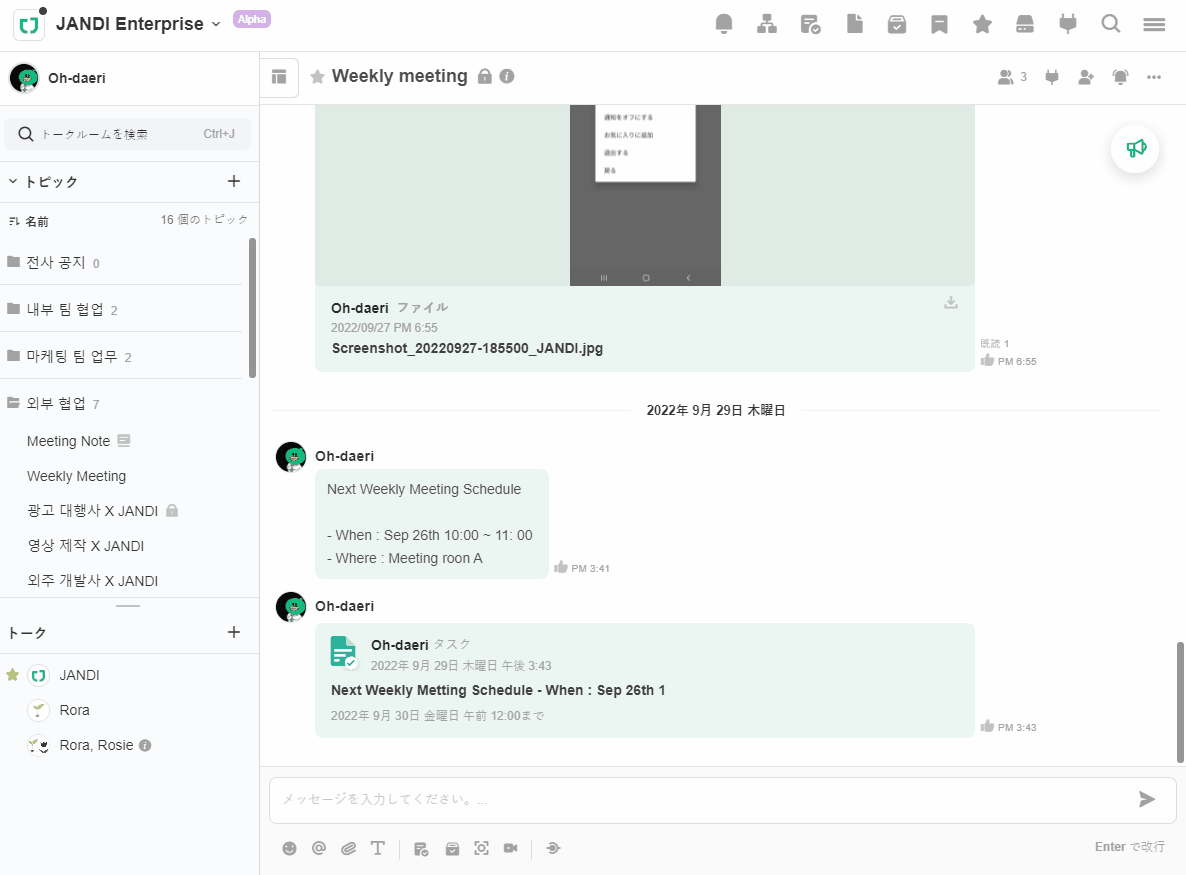Download Screenshot_20220927-185500_JANDI.jpg file
This screenshot has width=1186, height=875.
[x=951, y=303]
